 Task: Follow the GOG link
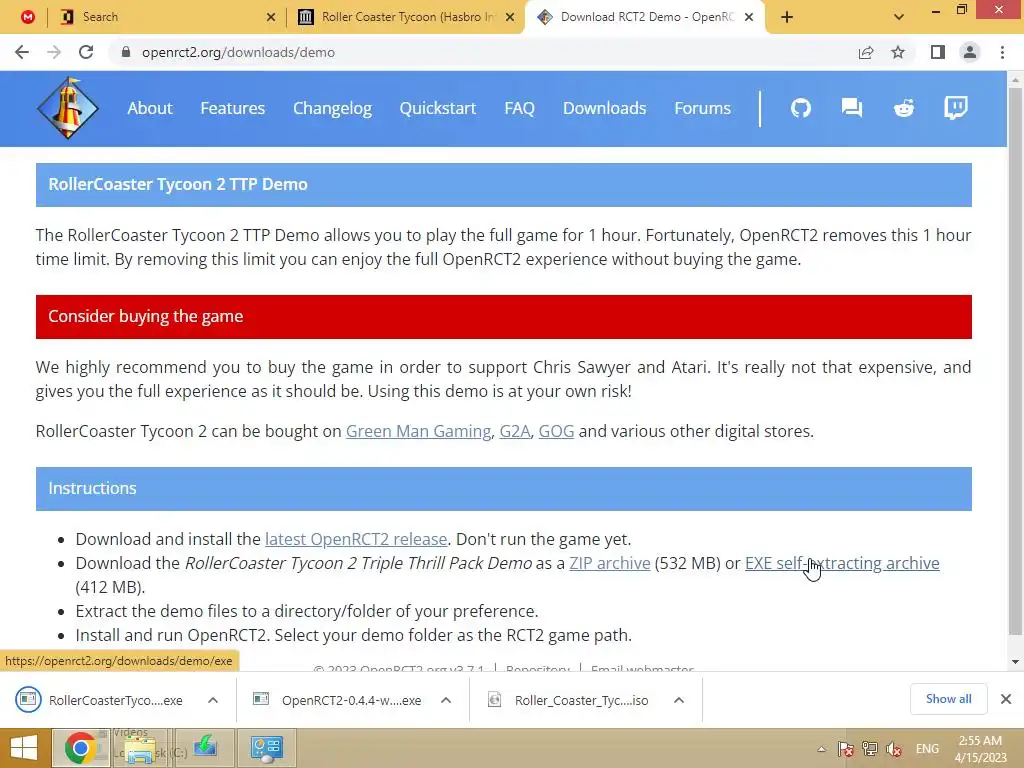click(x=556, y=431)
